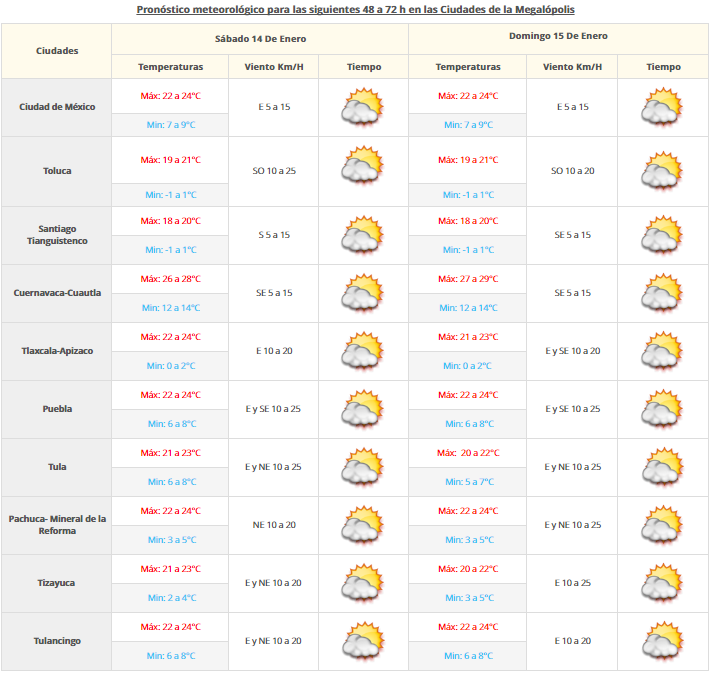The height and width of the screenshot is (675, 709).
Task: Click Santiago Tianguistenco wind 'S 5 a 15'
Action: click(274, 235)
